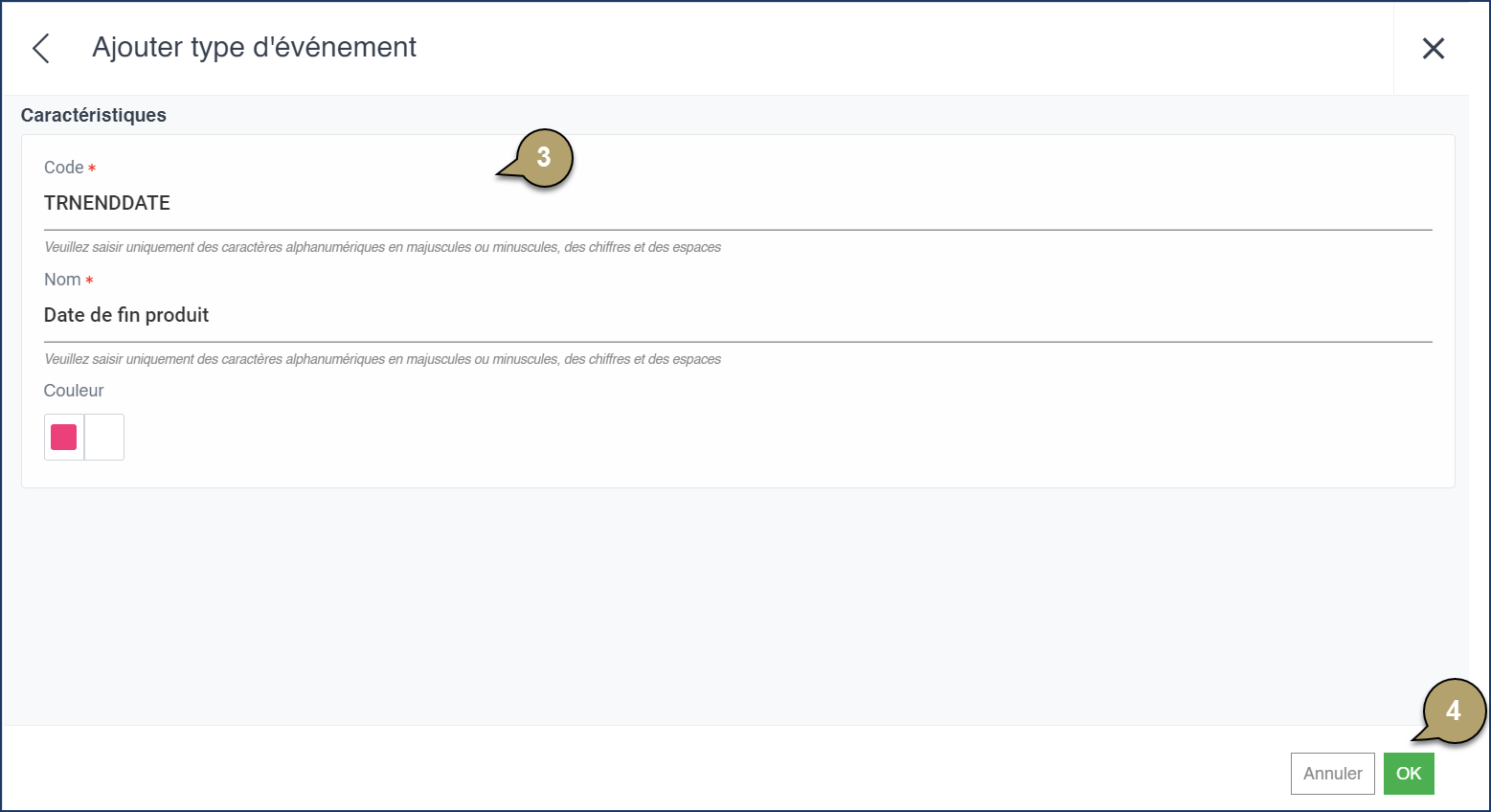
Task: Select the Caractéristiques section header
Action: click(x=93, y=115)
